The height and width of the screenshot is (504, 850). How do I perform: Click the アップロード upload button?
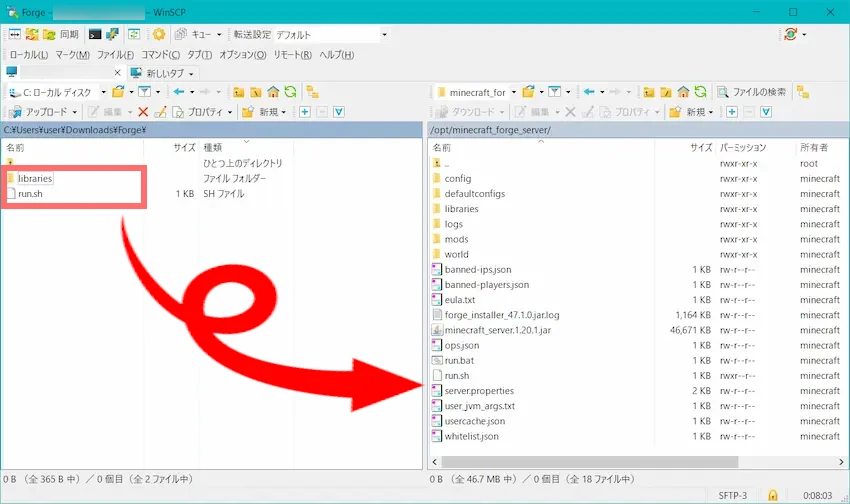point(39,112)
